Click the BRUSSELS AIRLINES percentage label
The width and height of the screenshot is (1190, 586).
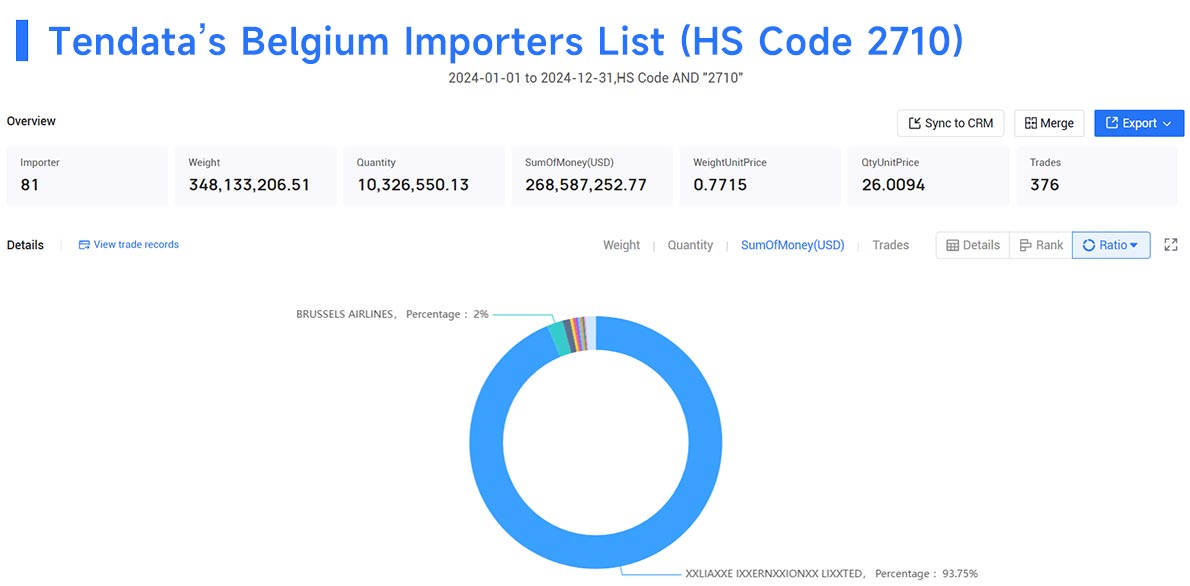(x=392, y=313)
